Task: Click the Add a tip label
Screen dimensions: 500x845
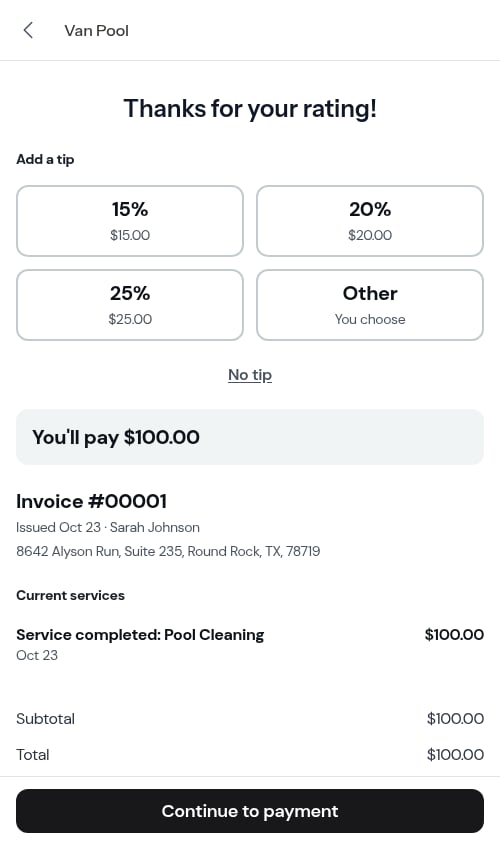Action: coord(45,160)
